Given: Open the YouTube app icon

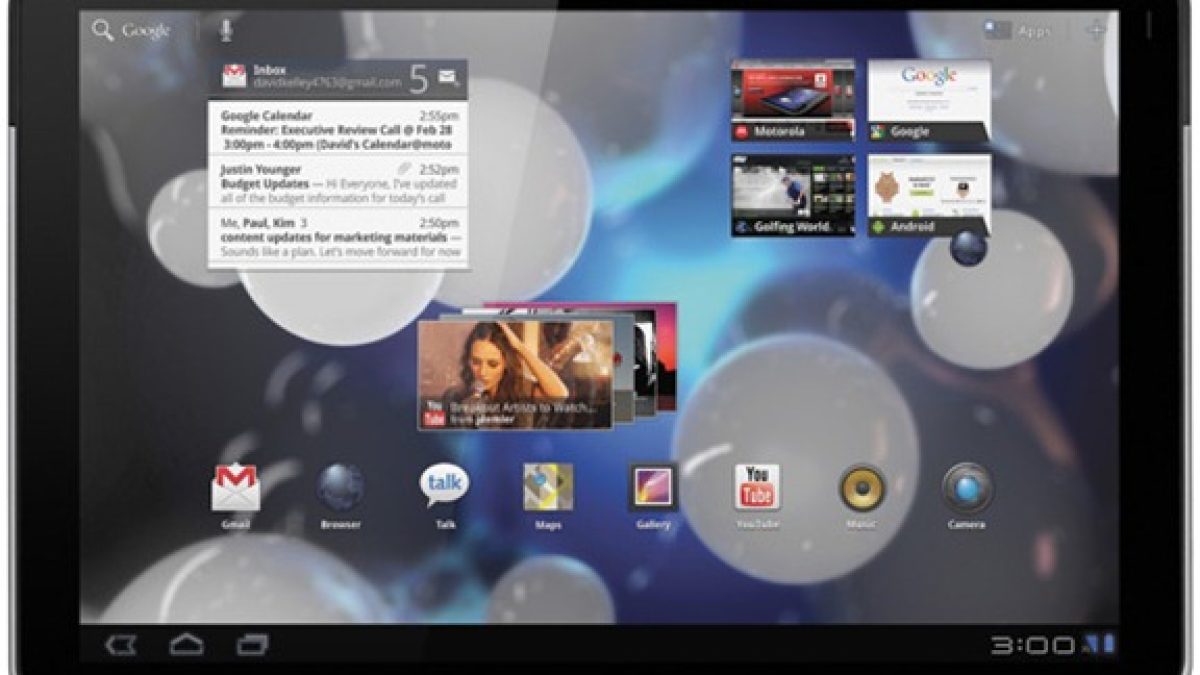Looking at the screenshot, I should click(x=757, y=488).
